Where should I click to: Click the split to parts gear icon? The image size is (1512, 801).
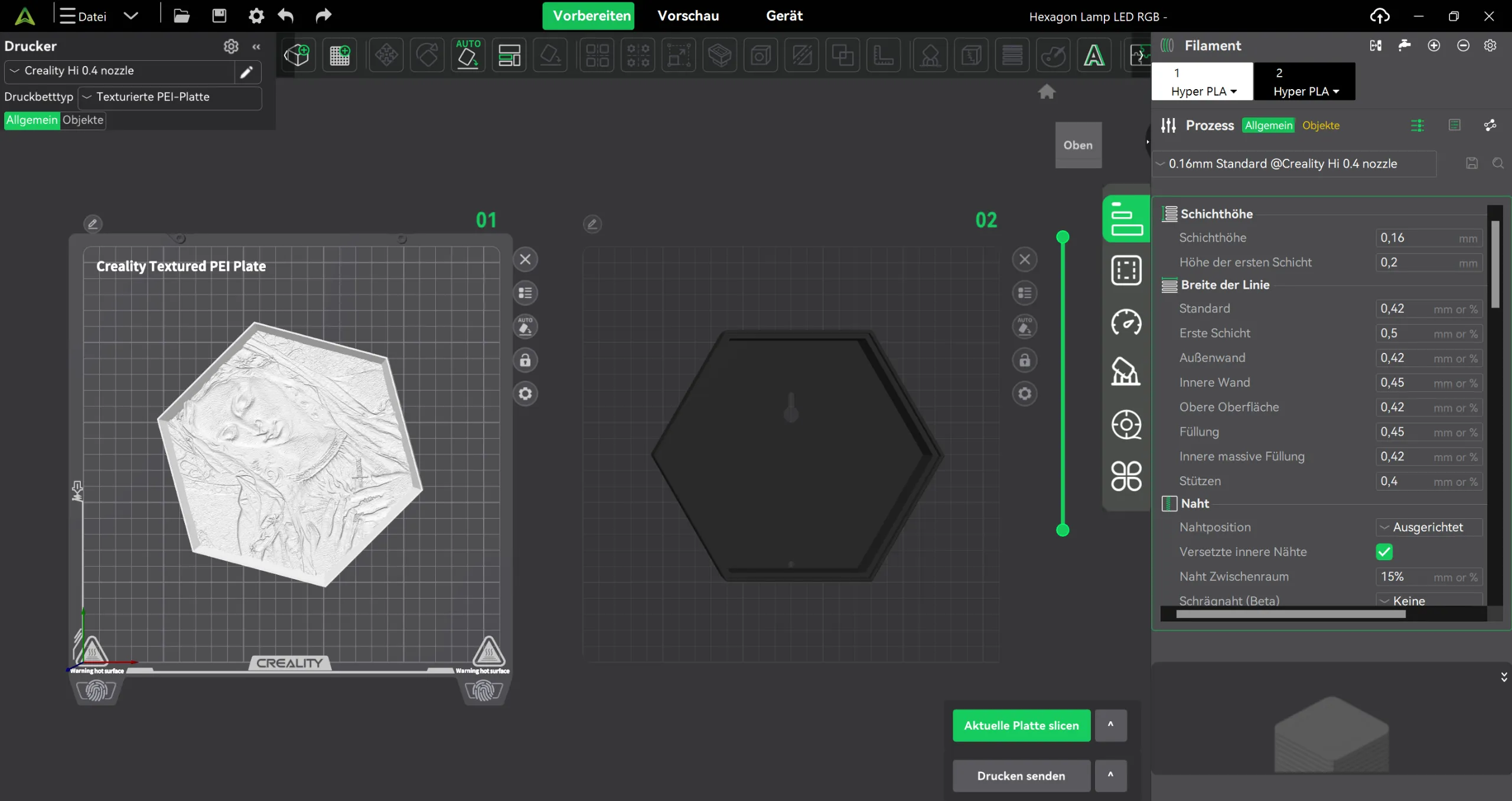[638, 55]
